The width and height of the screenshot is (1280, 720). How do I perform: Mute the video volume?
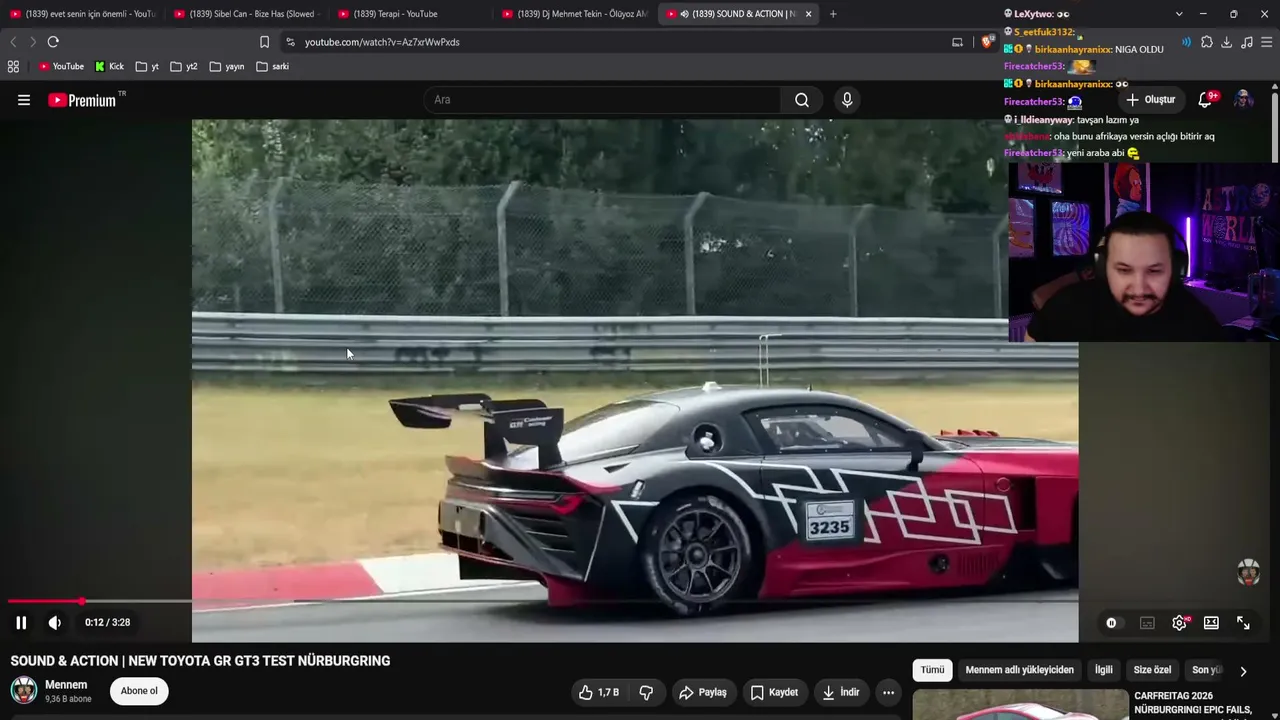coord(55,622)
